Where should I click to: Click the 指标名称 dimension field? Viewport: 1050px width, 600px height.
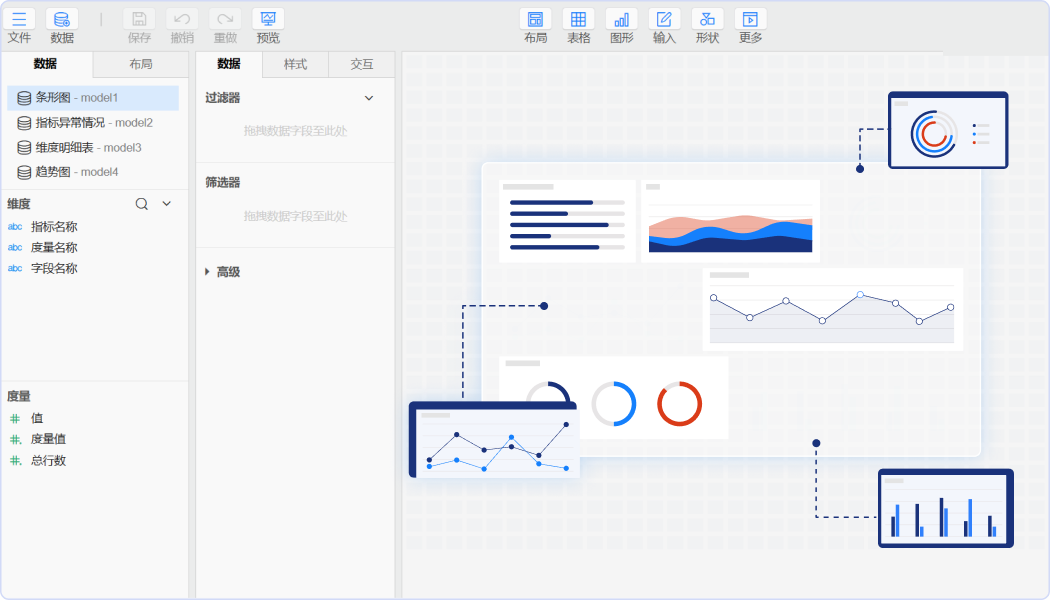[x=54, y=227]
